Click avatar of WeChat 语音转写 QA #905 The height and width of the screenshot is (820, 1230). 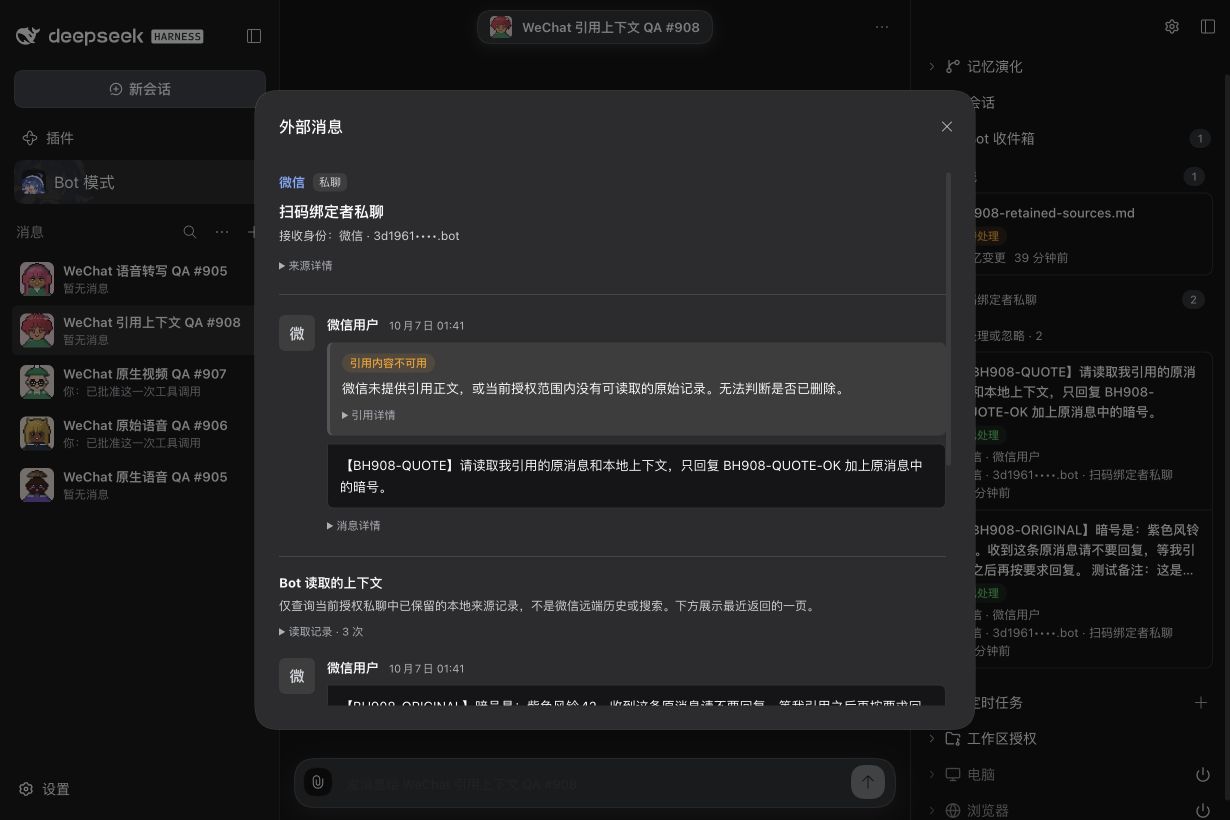[37, 279]
